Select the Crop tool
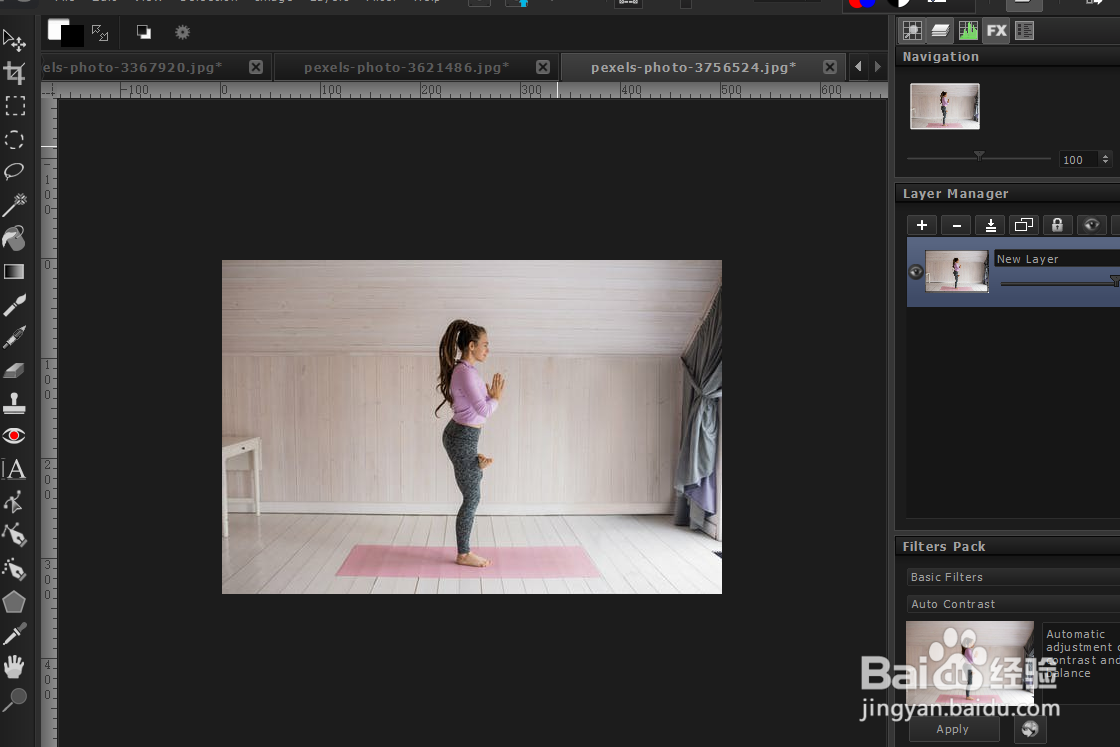1120x747 pixels. (14, 72)
